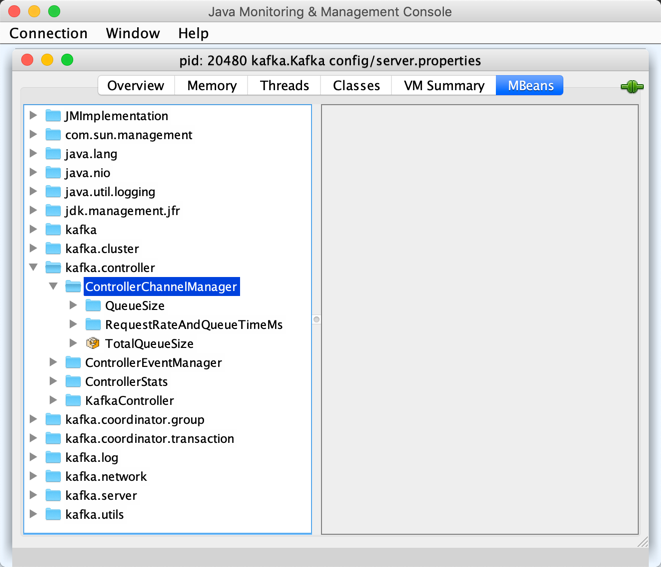Click the split pane divider handle
The image size is (661, 567).
(316, 320)
